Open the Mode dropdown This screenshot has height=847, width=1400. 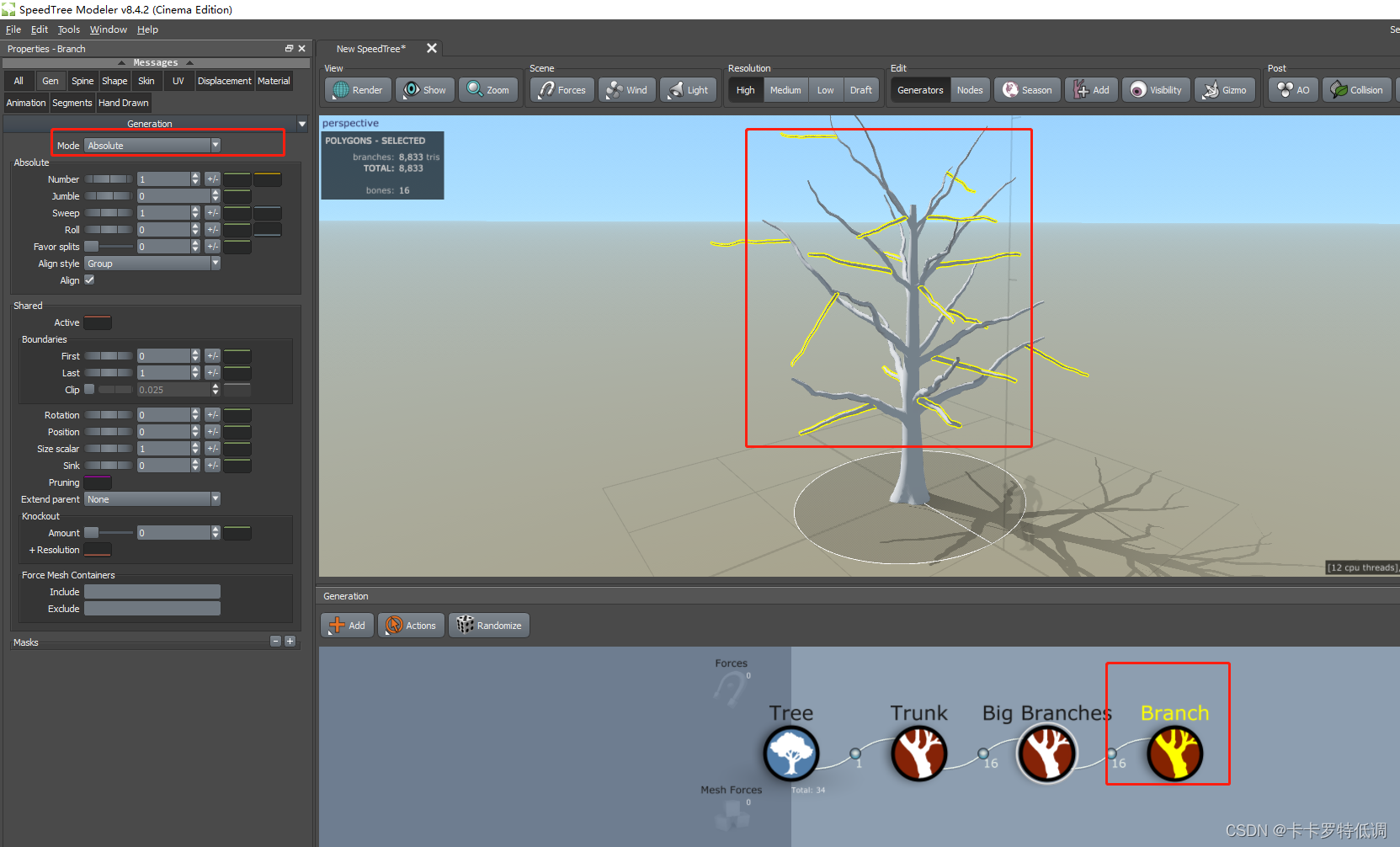pos(152,146)
